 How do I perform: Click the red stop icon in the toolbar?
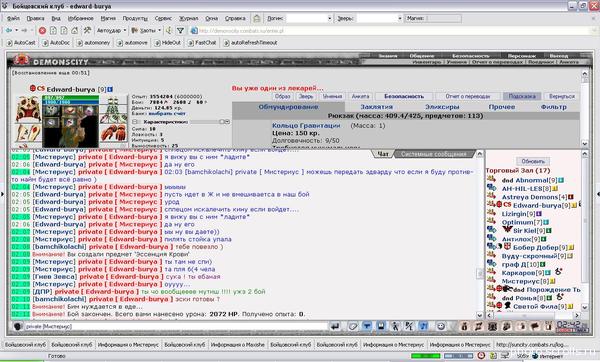tap(42, 31)
